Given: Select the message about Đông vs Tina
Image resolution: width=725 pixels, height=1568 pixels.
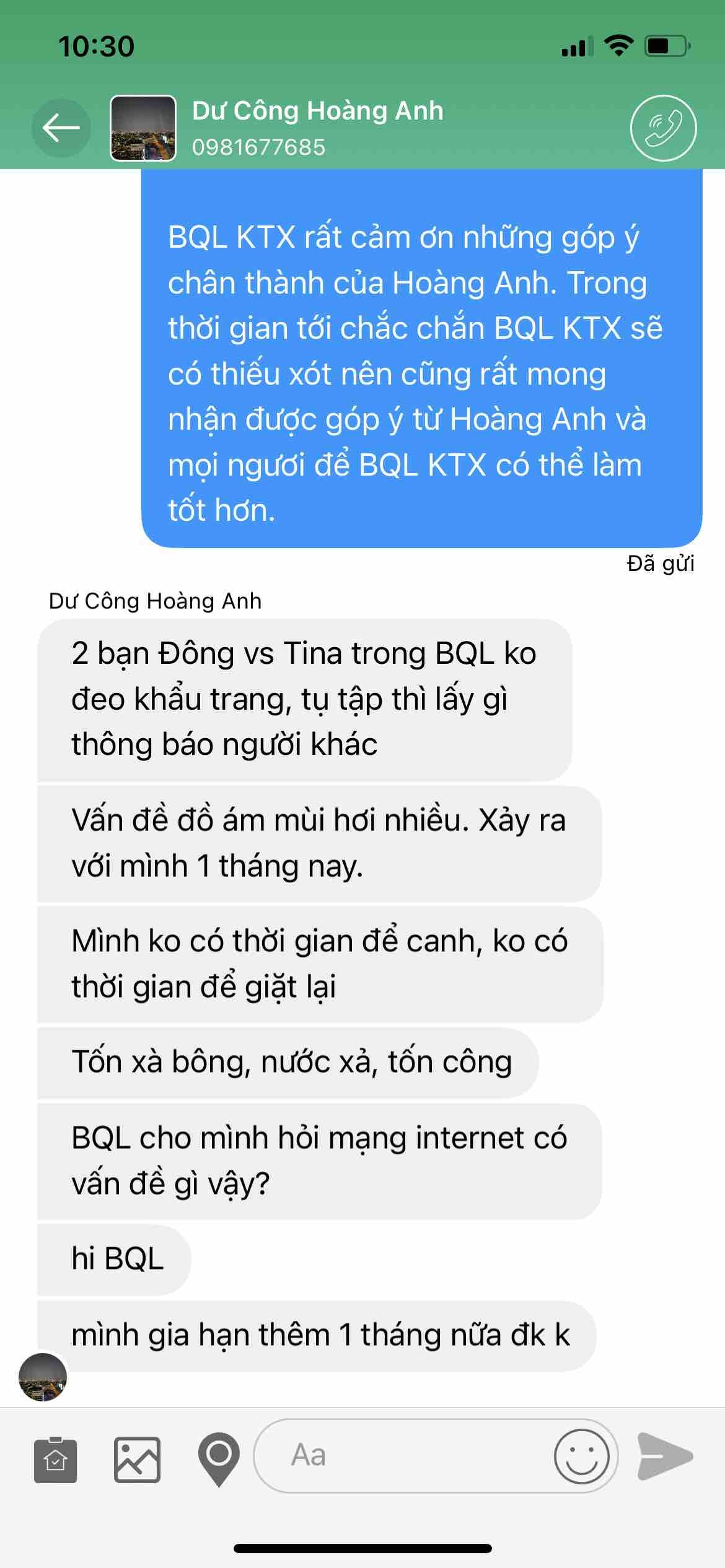Looking at the screenshot, I should (304, 700).
